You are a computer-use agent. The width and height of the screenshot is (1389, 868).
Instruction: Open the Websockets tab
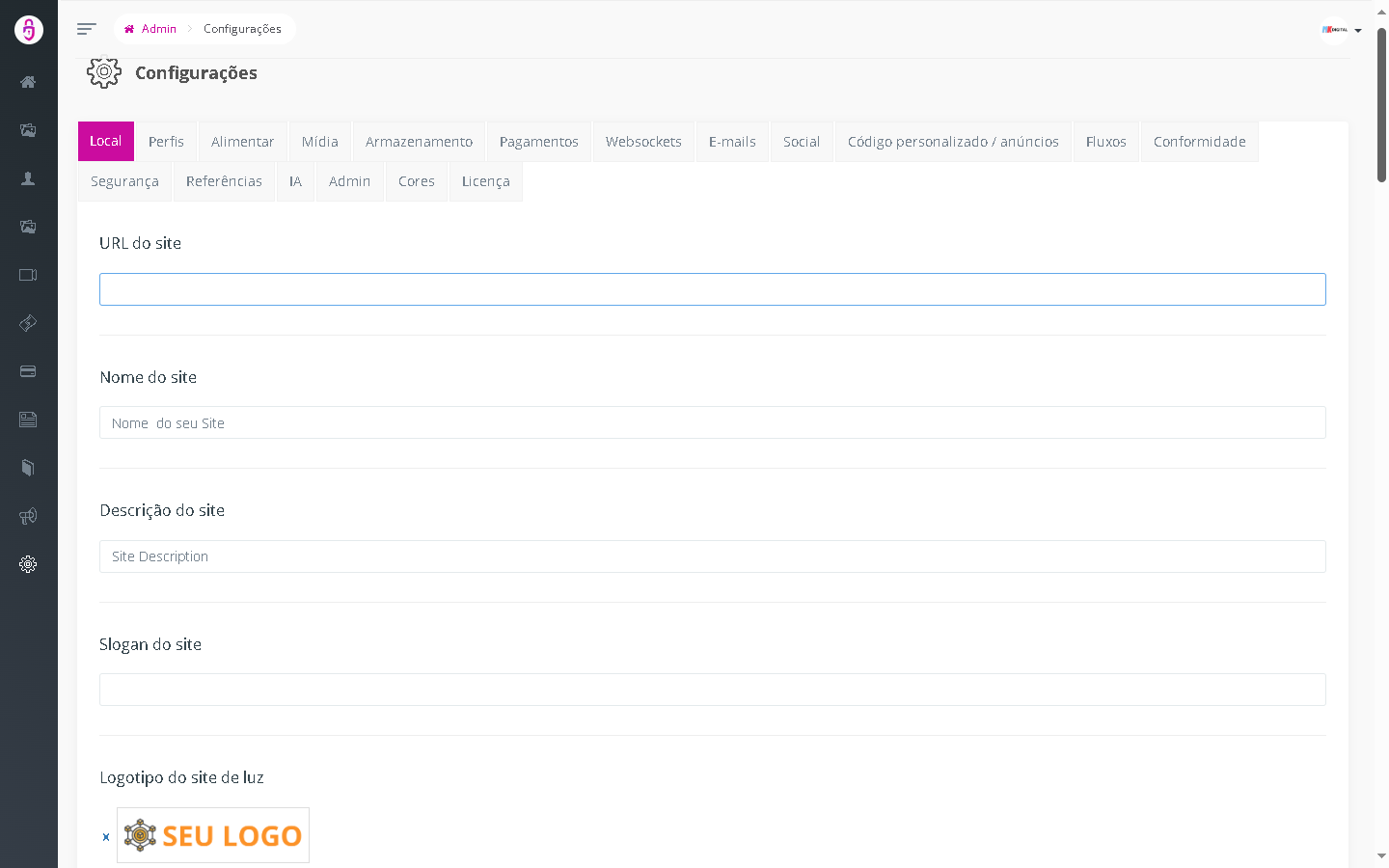click(x=643, y=142)
